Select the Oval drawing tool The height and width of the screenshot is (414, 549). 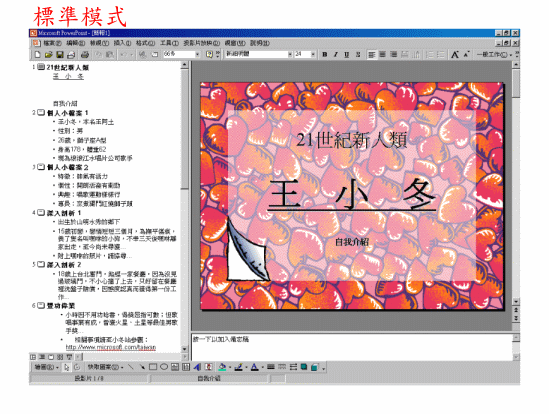coord(164,367)
